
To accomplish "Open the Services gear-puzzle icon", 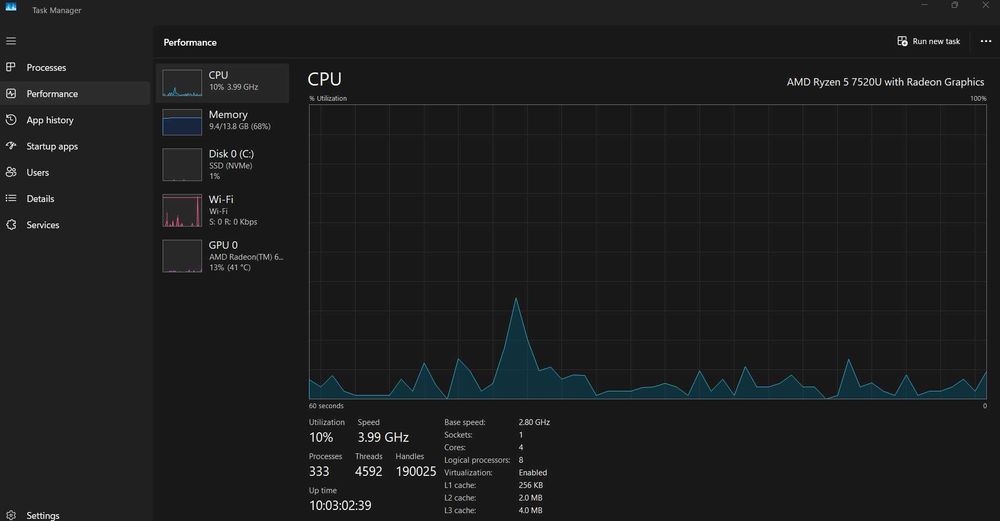I will coord(11,224).
